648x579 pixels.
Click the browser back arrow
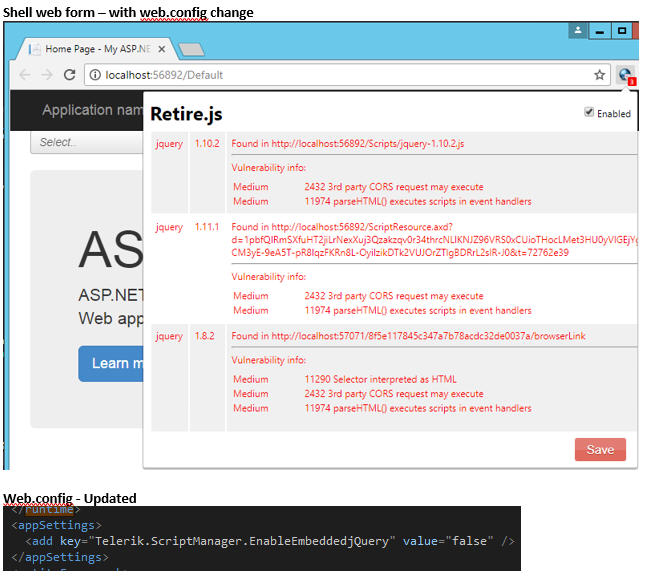(25, 75)
